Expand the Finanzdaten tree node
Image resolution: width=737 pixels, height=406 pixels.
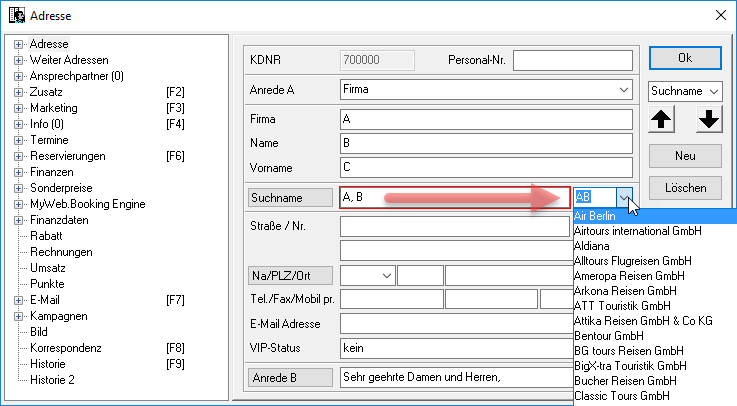[18, 220]
